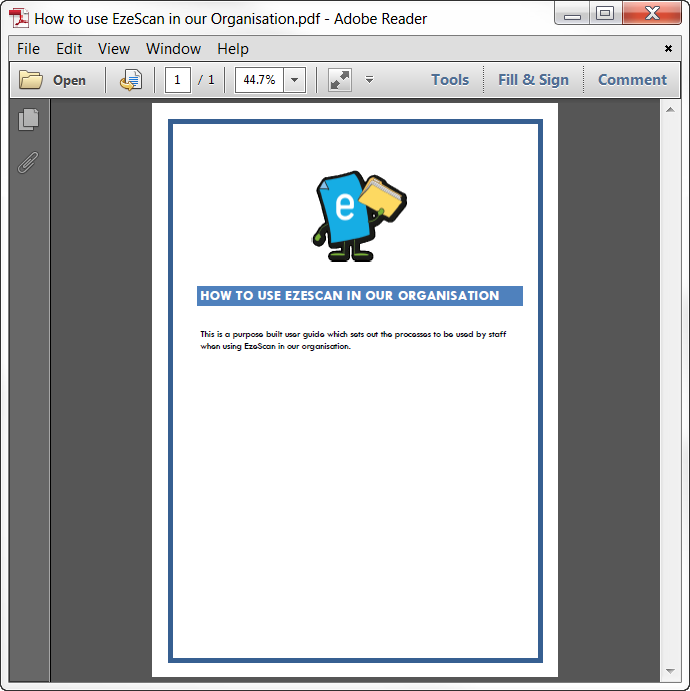
Task: Toggle the Fill & Sign pane
Action: [x=533, y=80]
